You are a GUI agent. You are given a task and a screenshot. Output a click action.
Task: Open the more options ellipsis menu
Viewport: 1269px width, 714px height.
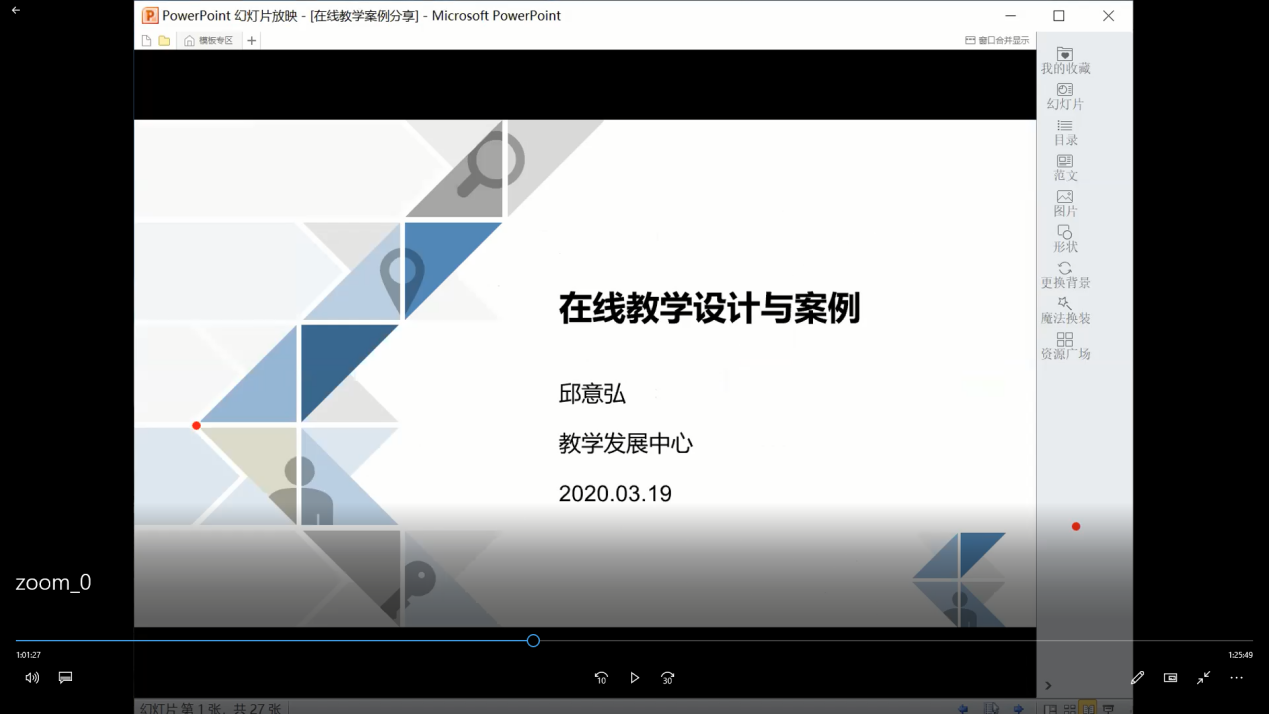tap(1237, 678)
